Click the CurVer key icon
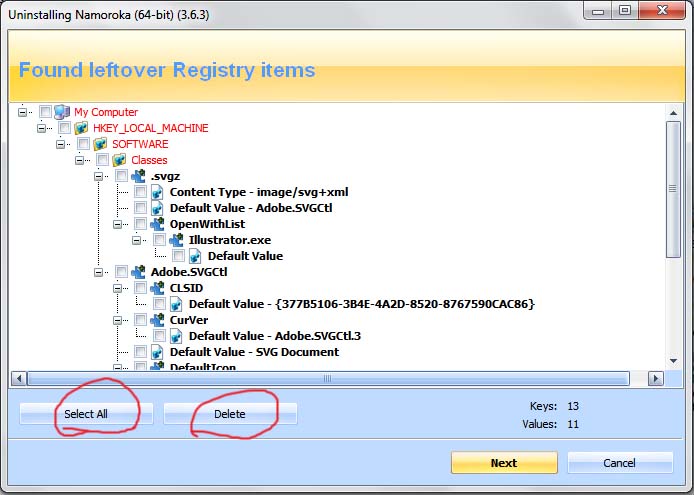 click(x=157, y=320)
